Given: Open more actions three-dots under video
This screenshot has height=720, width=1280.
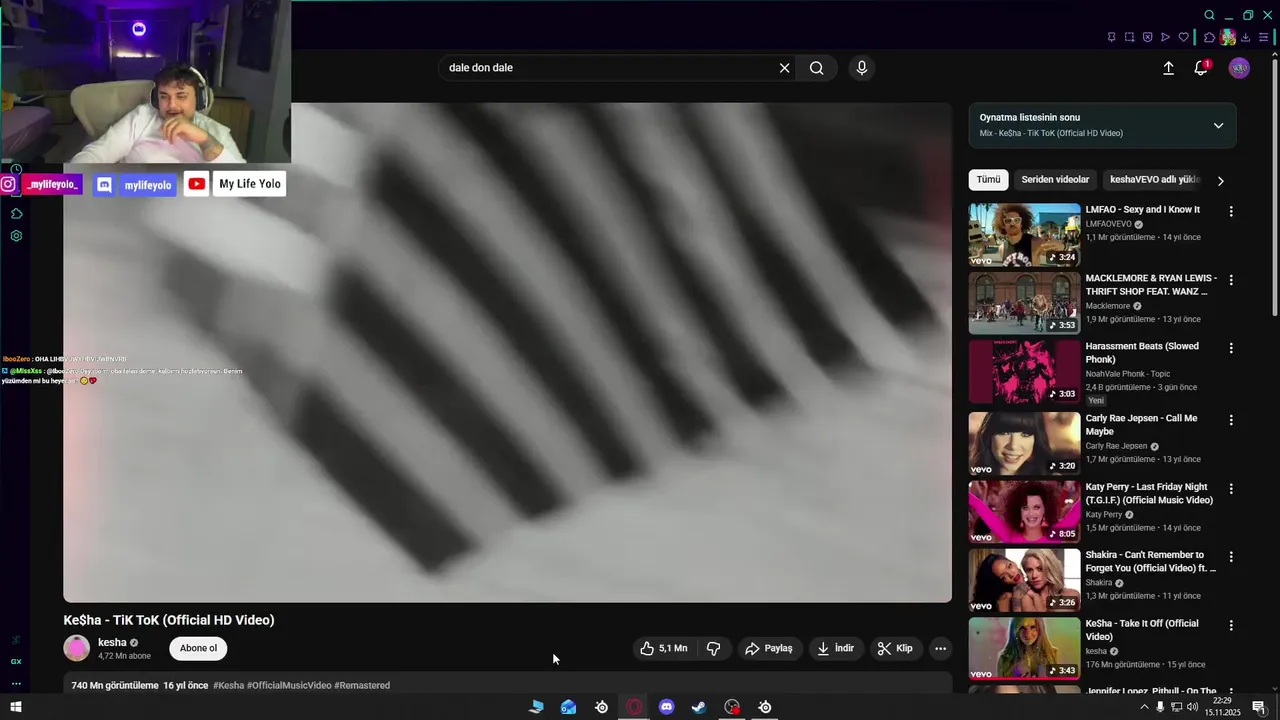Looking at the screenshot, I should 940,648.
